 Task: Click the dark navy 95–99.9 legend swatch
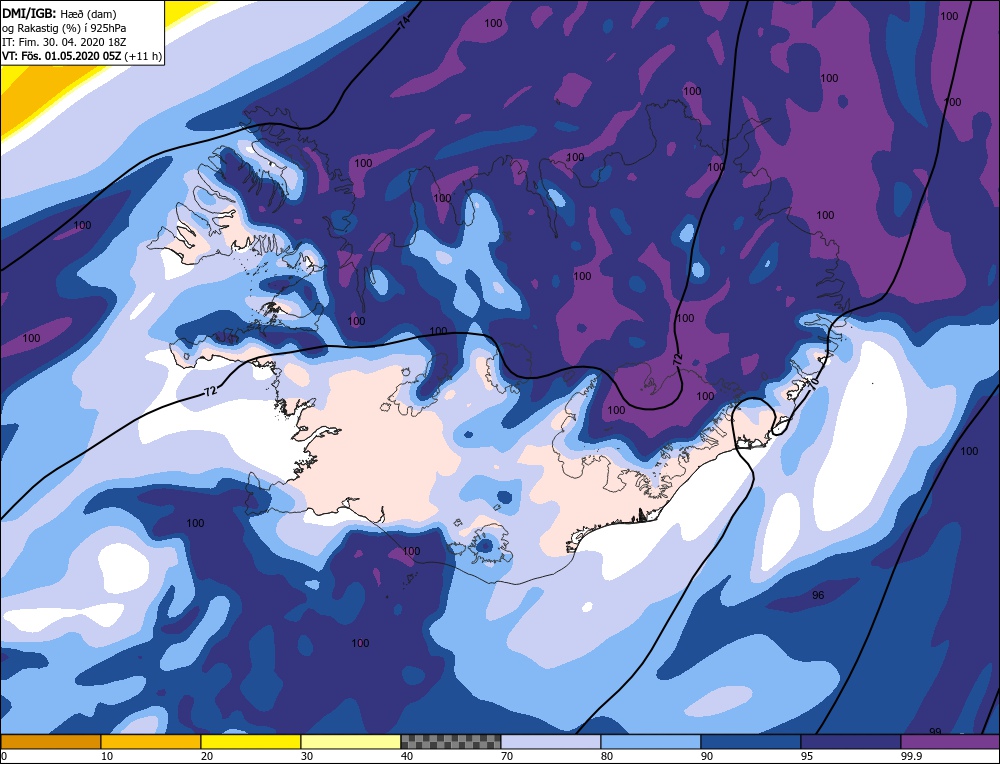[x=851, y=741]
